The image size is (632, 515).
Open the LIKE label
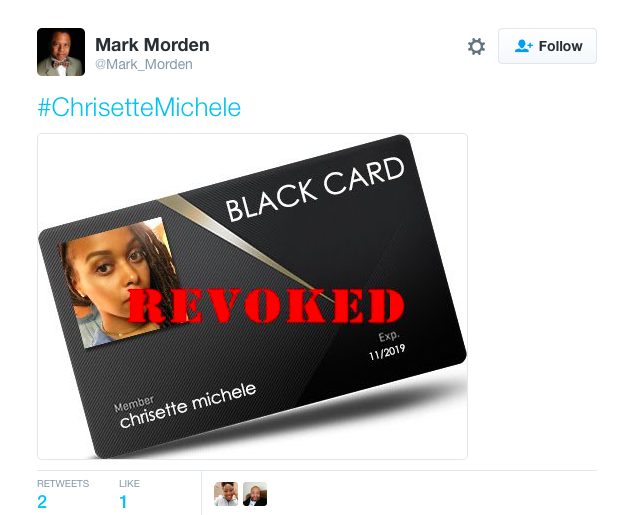(129, 484)
